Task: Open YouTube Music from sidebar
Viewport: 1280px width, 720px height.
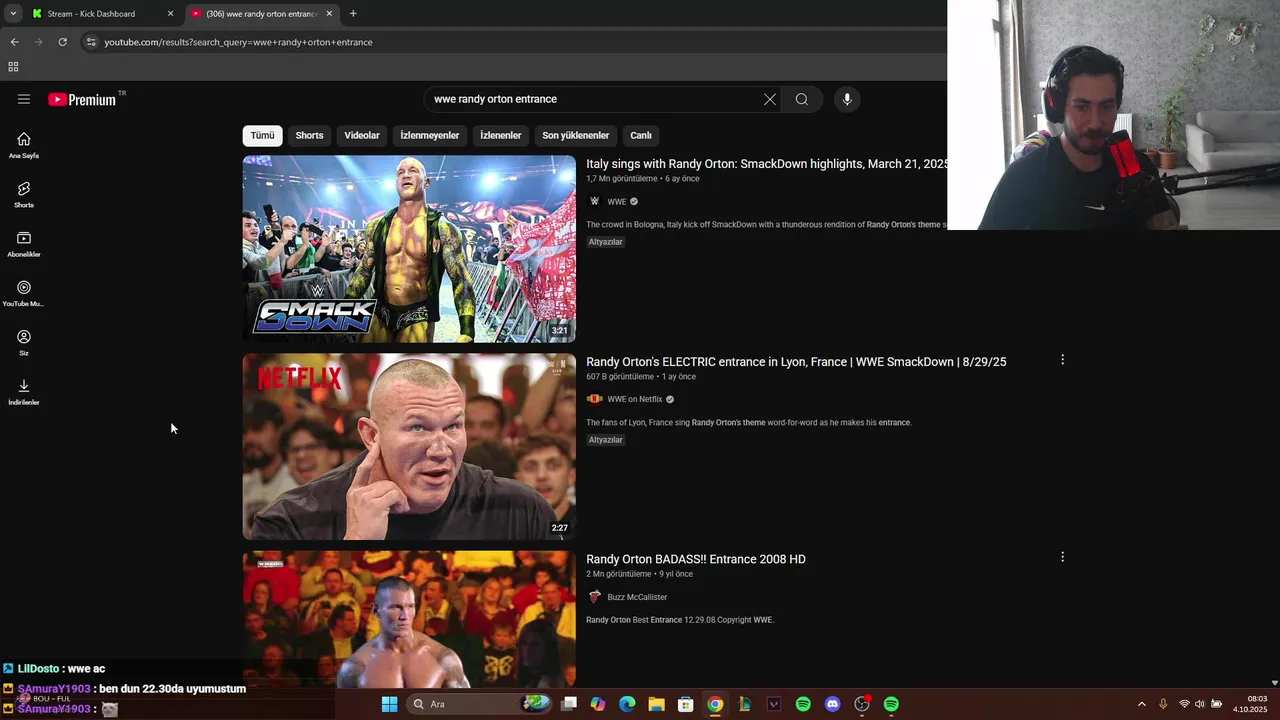Action: pyautogui.click(x=24, y=293)
